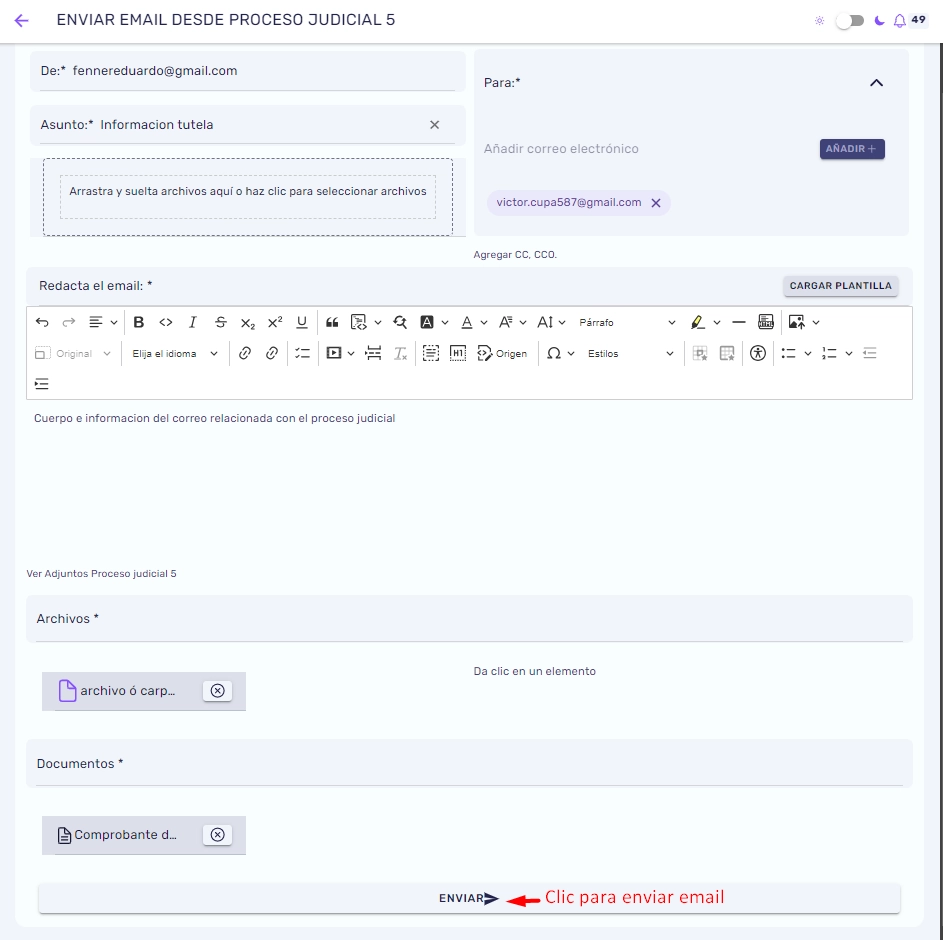Image resolution: width=943 pixels, height=940 pixels.
Task: Open the Estilos dropdown
Action: (630, 354)
